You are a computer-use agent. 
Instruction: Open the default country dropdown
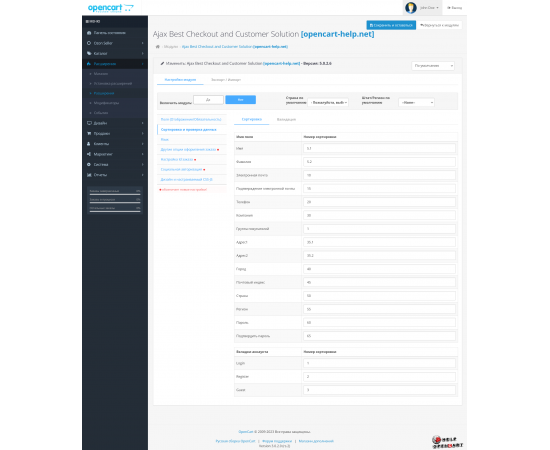tap(328, 102)
